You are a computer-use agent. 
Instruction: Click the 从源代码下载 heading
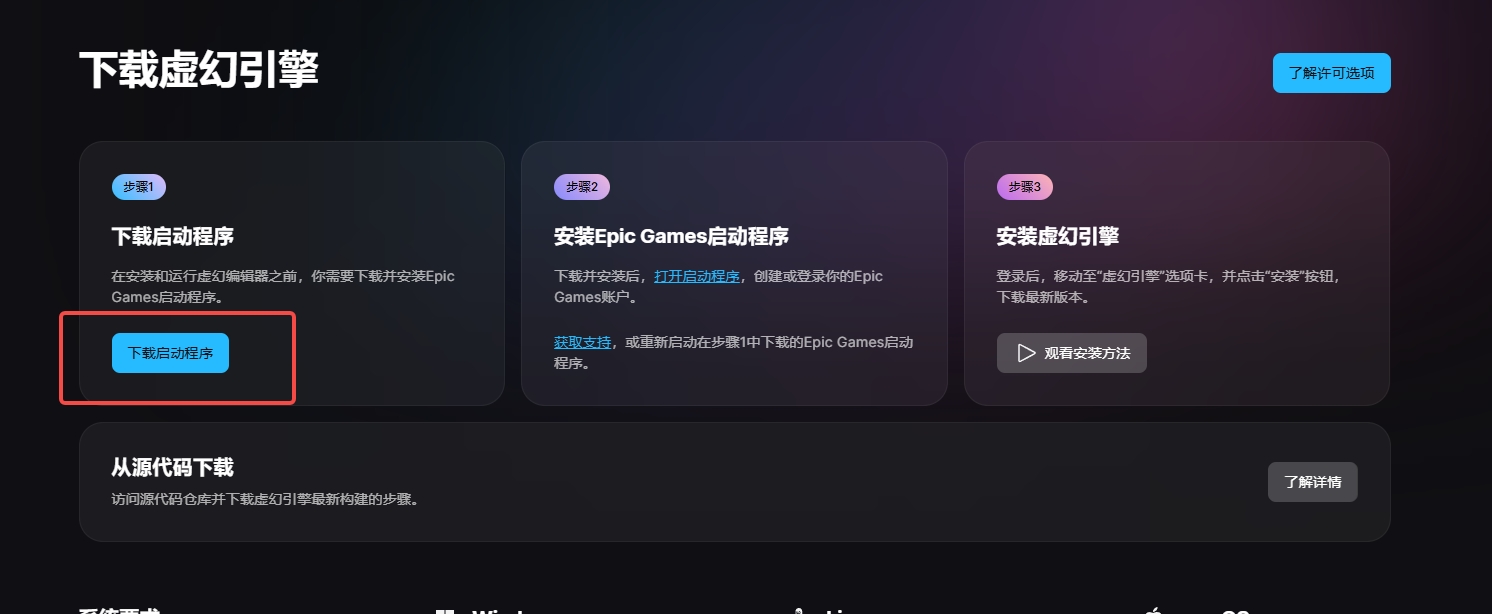(173, 468)
